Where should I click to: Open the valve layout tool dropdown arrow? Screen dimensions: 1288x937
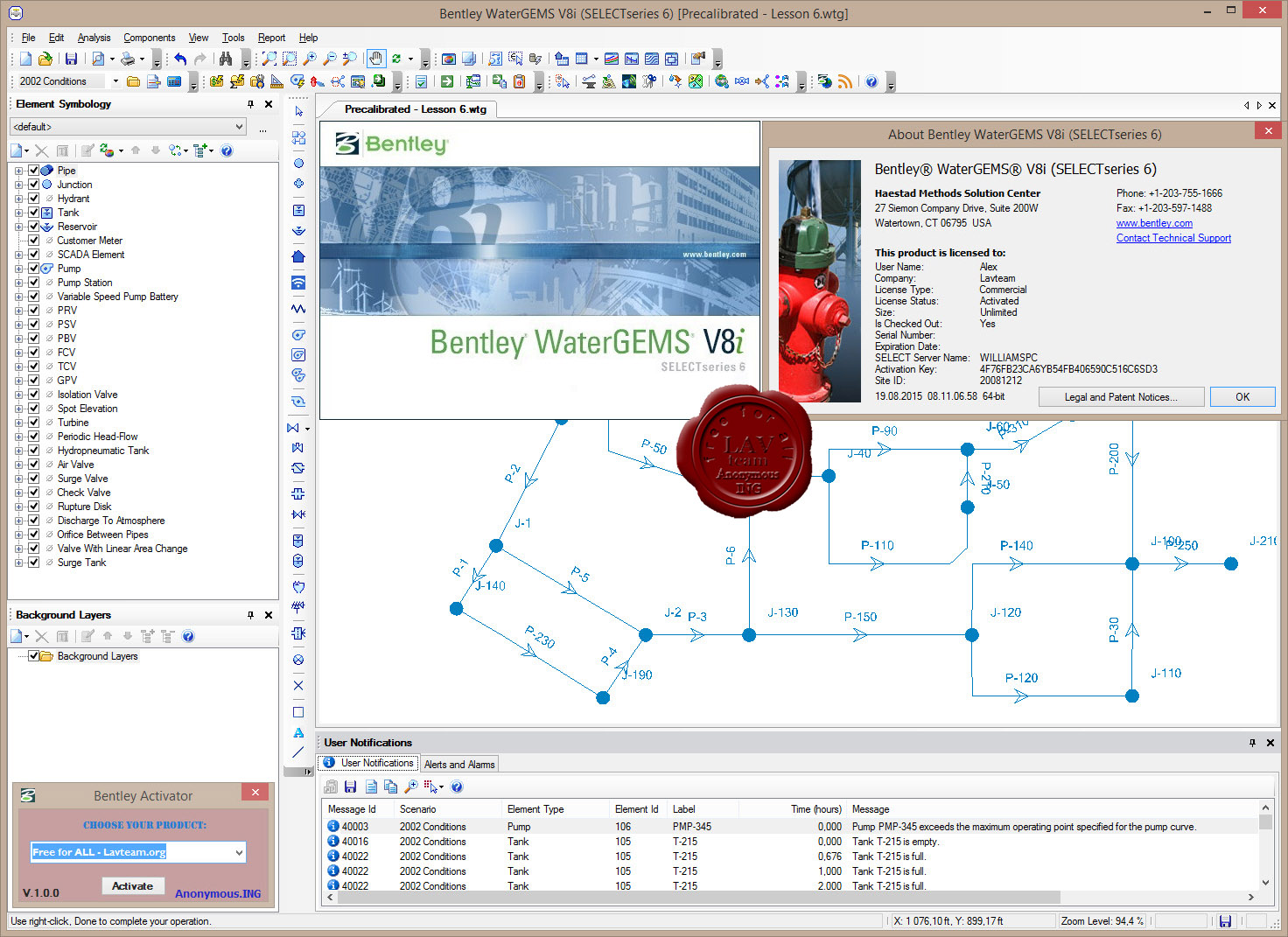coord(307,429)
